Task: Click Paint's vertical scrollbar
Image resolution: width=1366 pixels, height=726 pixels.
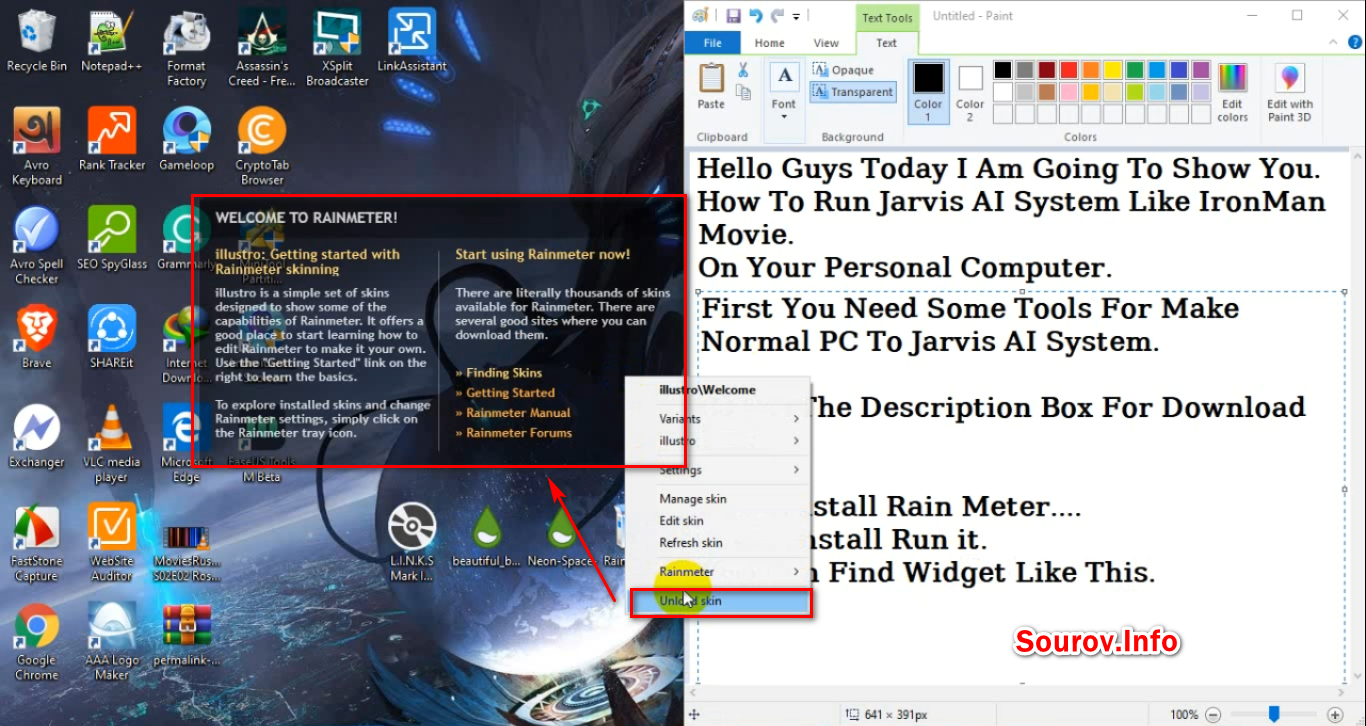Action: point(1358,416)
